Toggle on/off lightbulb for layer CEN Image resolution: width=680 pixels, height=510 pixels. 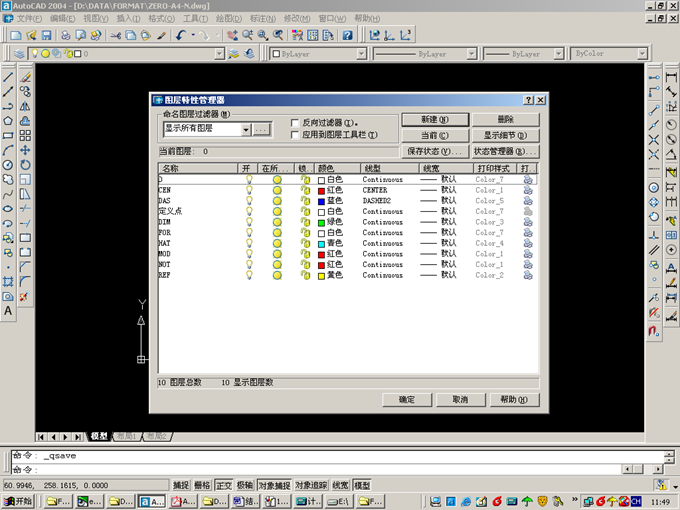tap(249, 190)
